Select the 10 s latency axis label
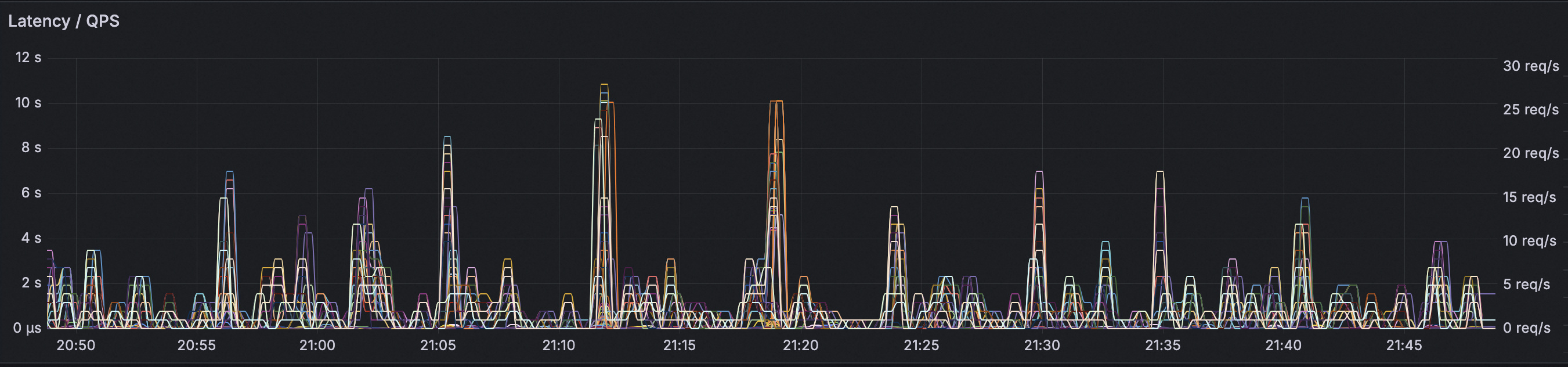Image resolution: width=1568 pixels, height=367 pixels. [28, 102]
